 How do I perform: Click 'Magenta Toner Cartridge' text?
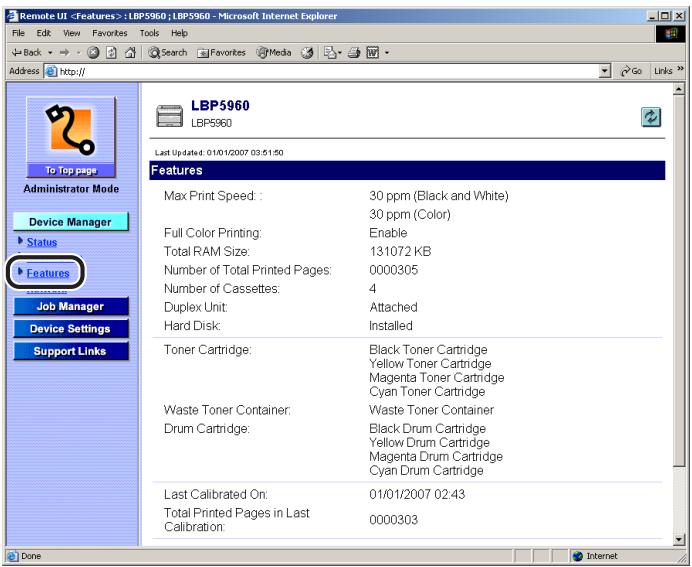tap(437, 378)
